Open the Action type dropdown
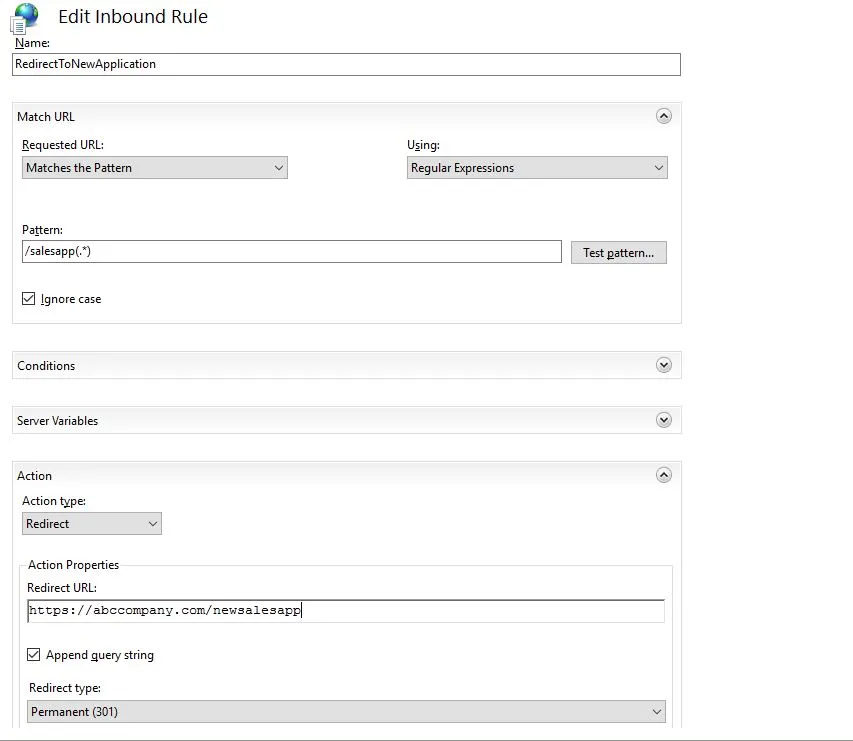853x741 pixels. pyautogui.click(x=92, y=523)
